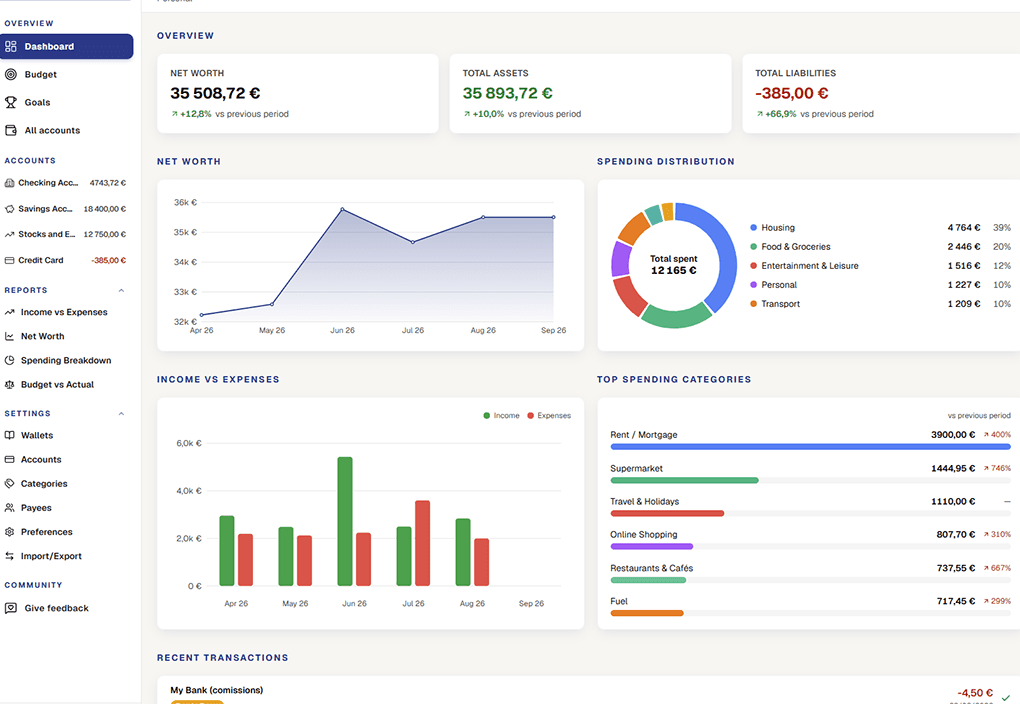Screen dimensions: 1020x704
Task: Click the Categories tag icon
Action: [x=9, y=483]
